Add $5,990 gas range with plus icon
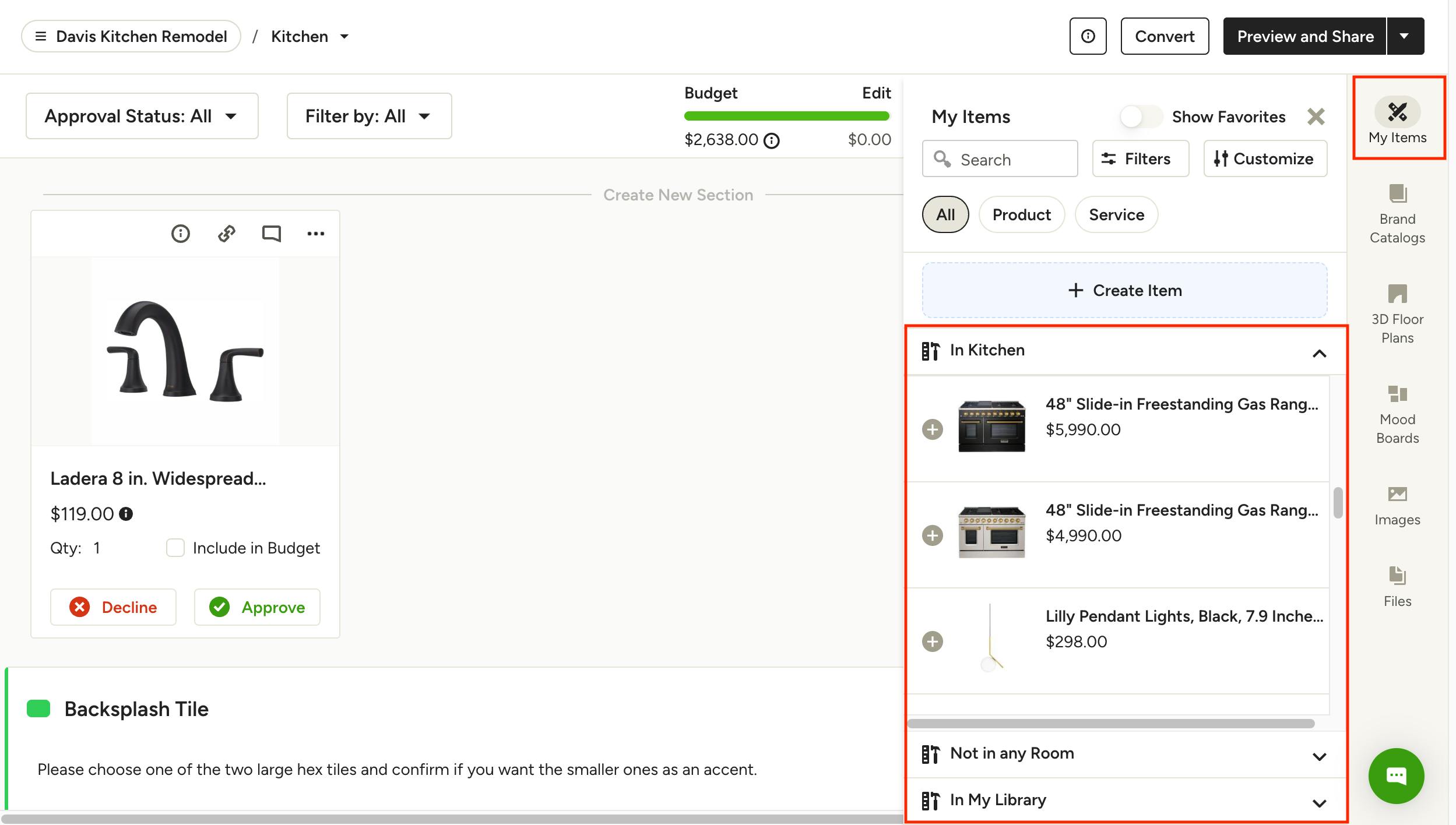 [x=932, y=429]
